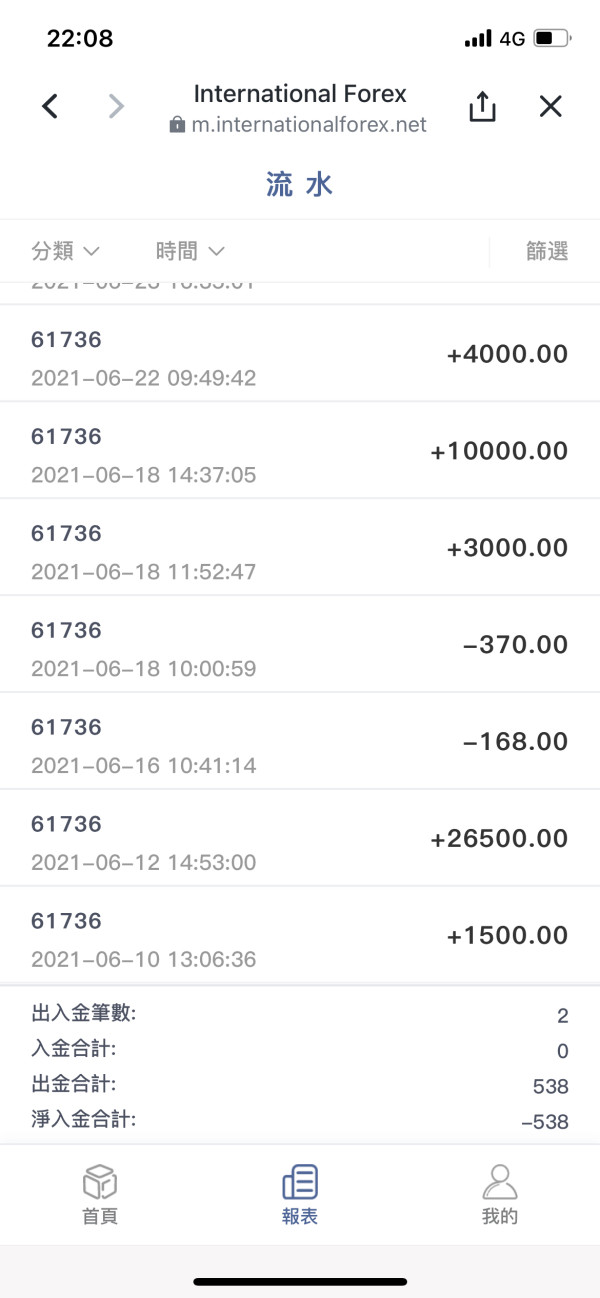View the -168.00 transaction from 2021-06-16
Viewport: 600px width, 1298px height.
point(300,742)
